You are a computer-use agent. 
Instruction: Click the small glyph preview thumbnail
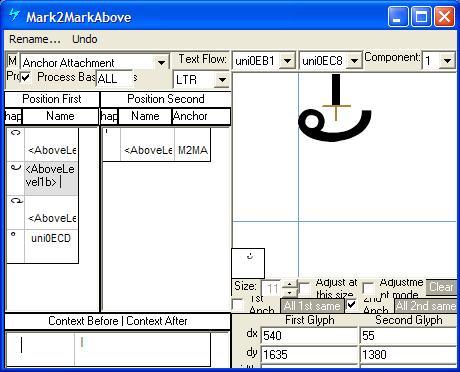[x=248, y=263]
